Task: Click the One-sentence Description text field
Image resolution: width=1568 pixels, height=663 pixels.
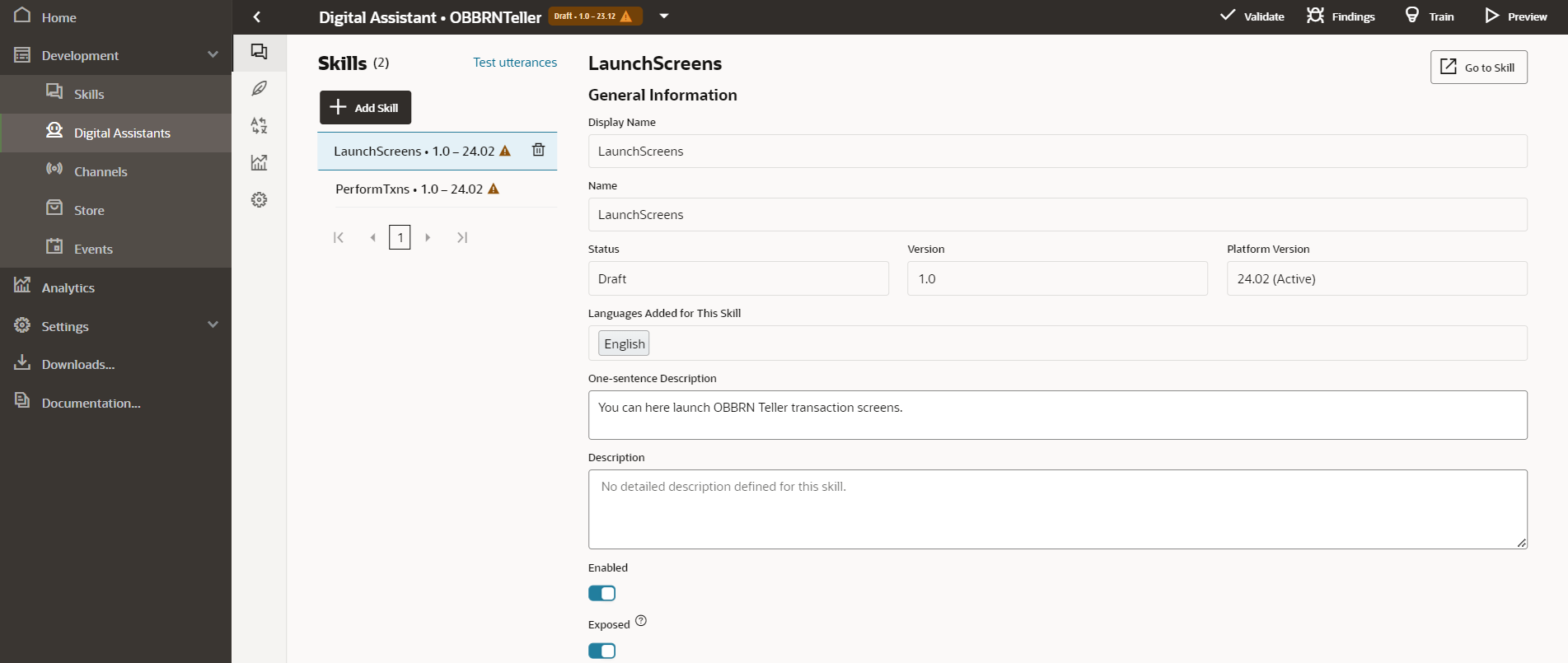Action: (1057, 415)
